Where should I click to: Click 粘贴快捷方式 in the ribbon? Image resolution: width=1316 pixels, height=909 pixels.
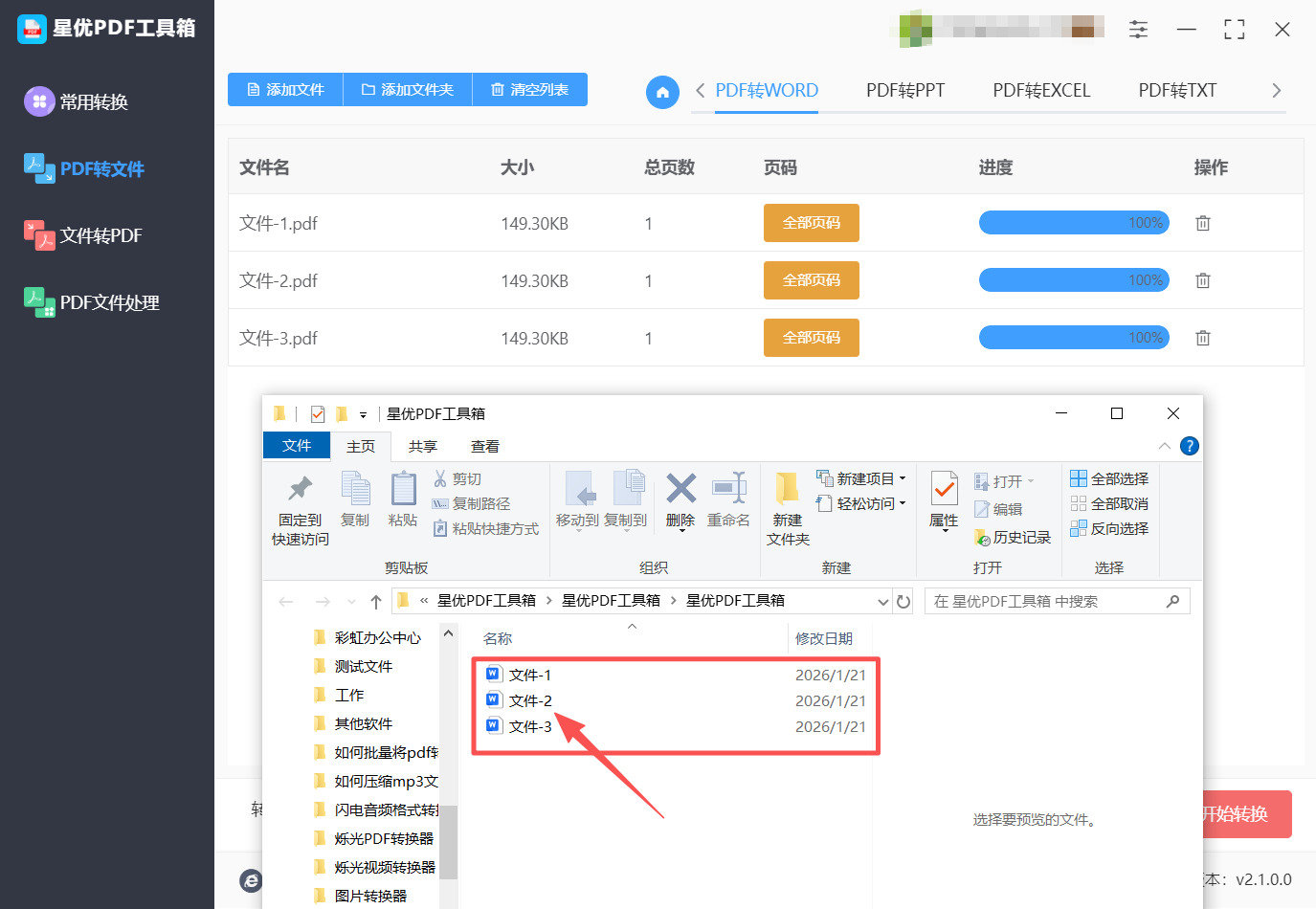[x=485, y=528]
